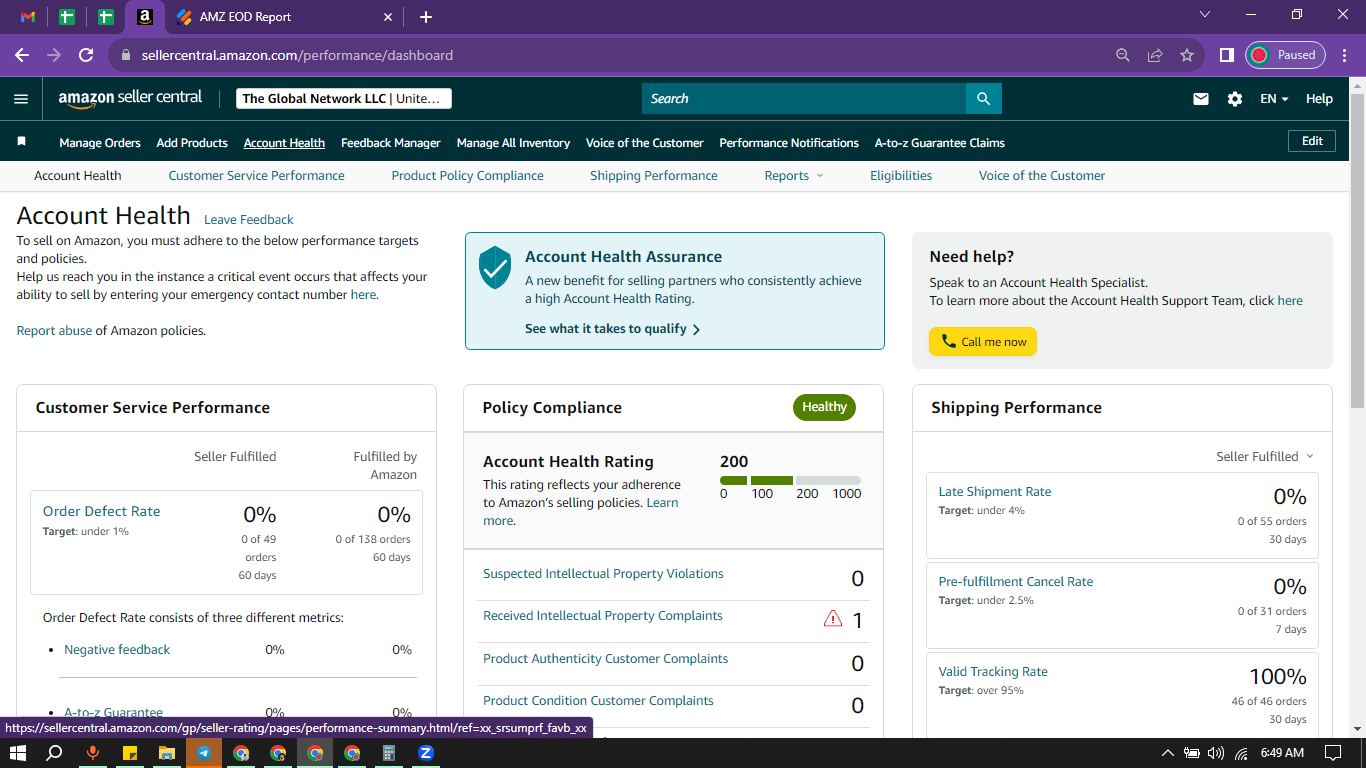Expand See what it takes to qualify
1366x768 pixels.
point(612,329)
